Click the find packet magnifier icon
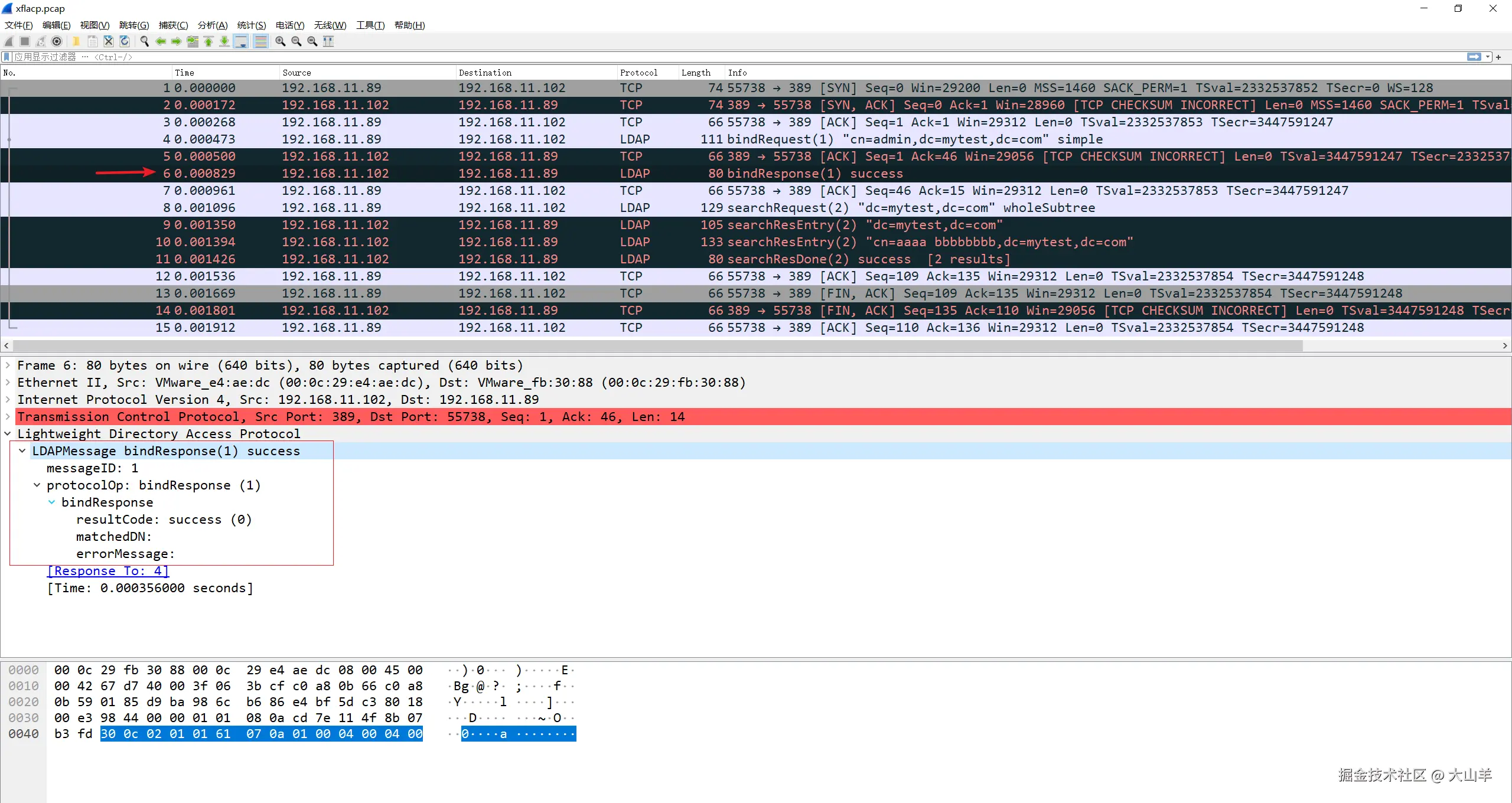The image size is (1512, 803). tap(144, 41)
